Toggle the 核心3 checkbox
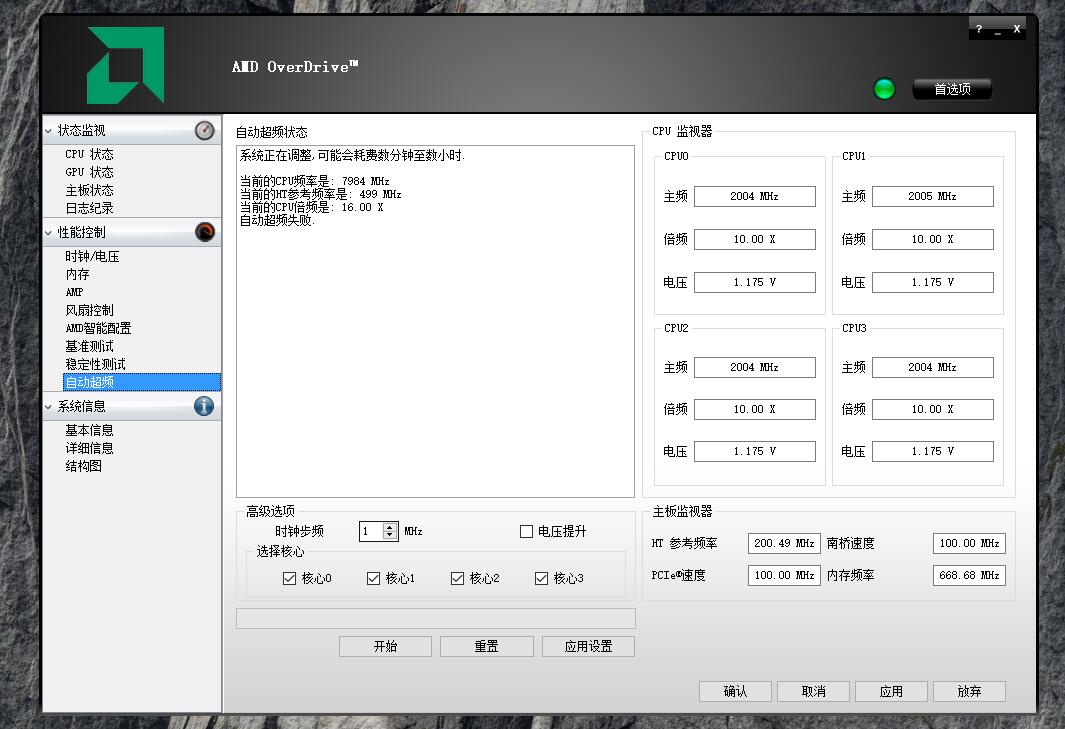The image size is (1065, 729). 541,578
